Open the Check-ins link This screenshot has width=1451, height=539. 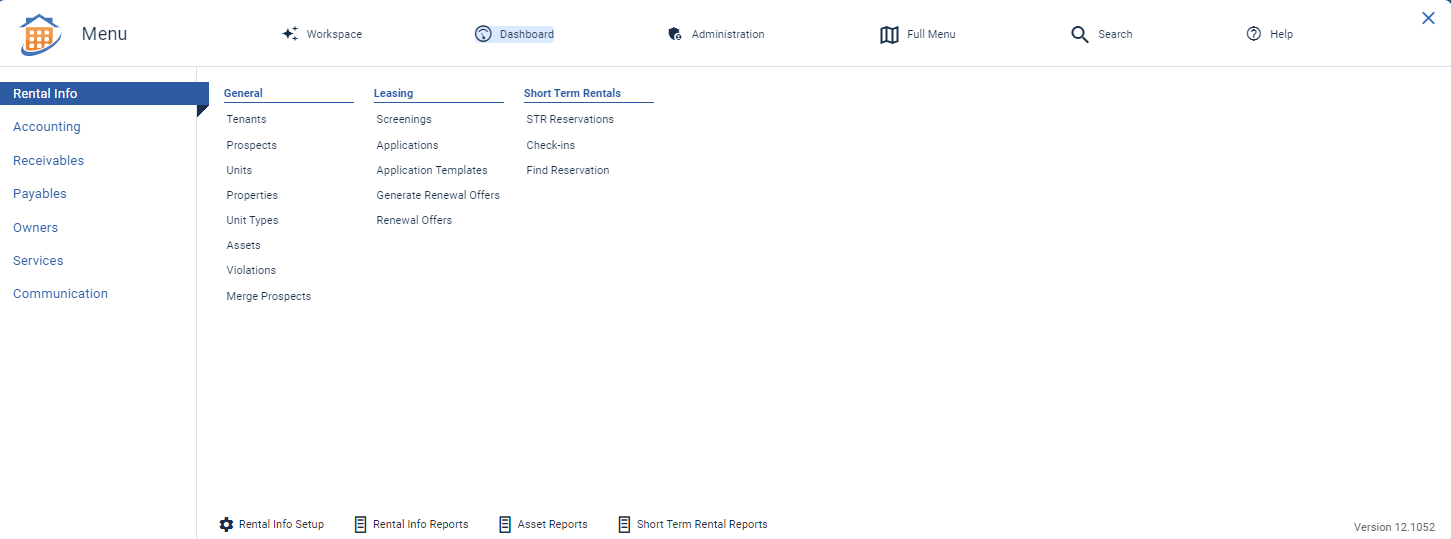(x=551, y=145)
